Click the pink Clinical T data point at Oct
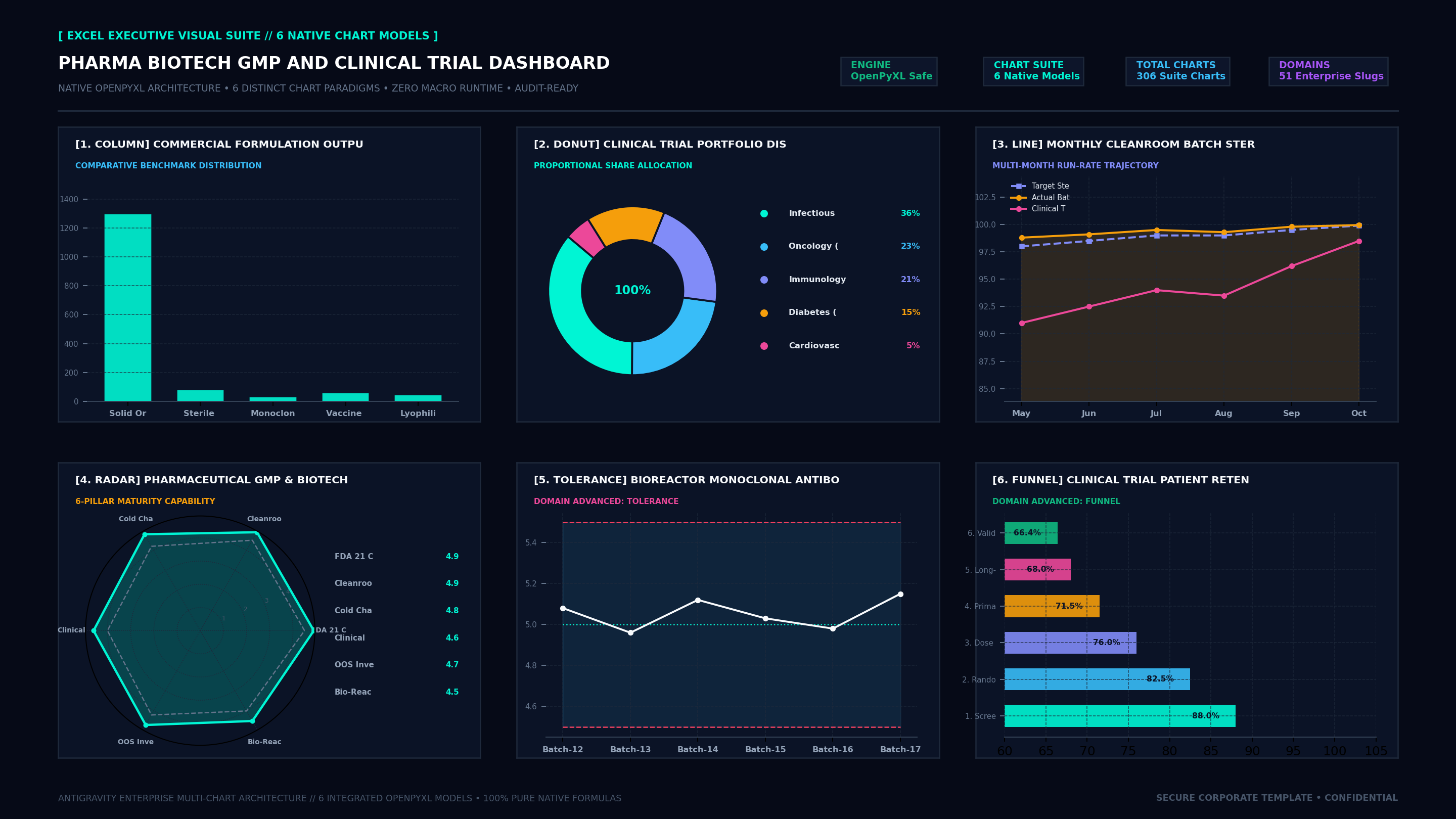Image resolution: width=1456 pixels, height=819 pixels. pos(1359,241)
